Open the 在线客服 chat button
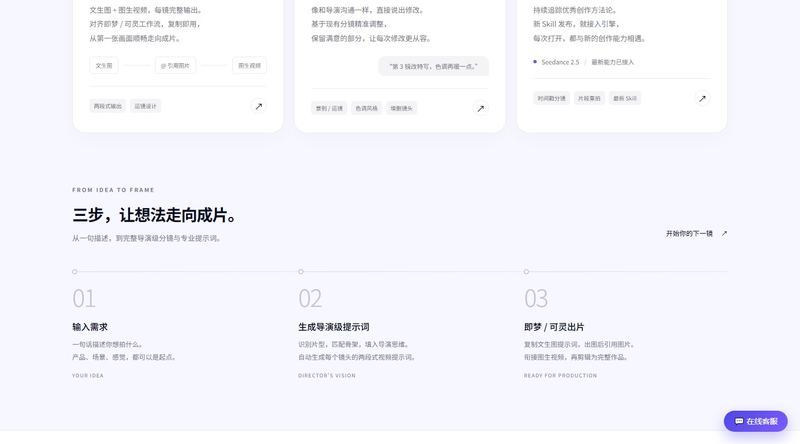This screenshot has height=444, width=800. (x=756, y=421)
